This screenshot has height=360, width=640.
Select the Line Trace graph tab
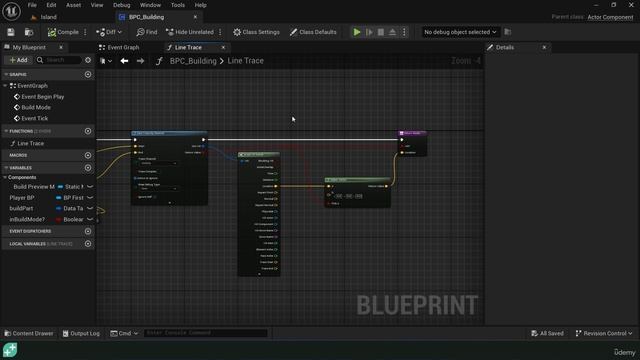tap(188, 47)
